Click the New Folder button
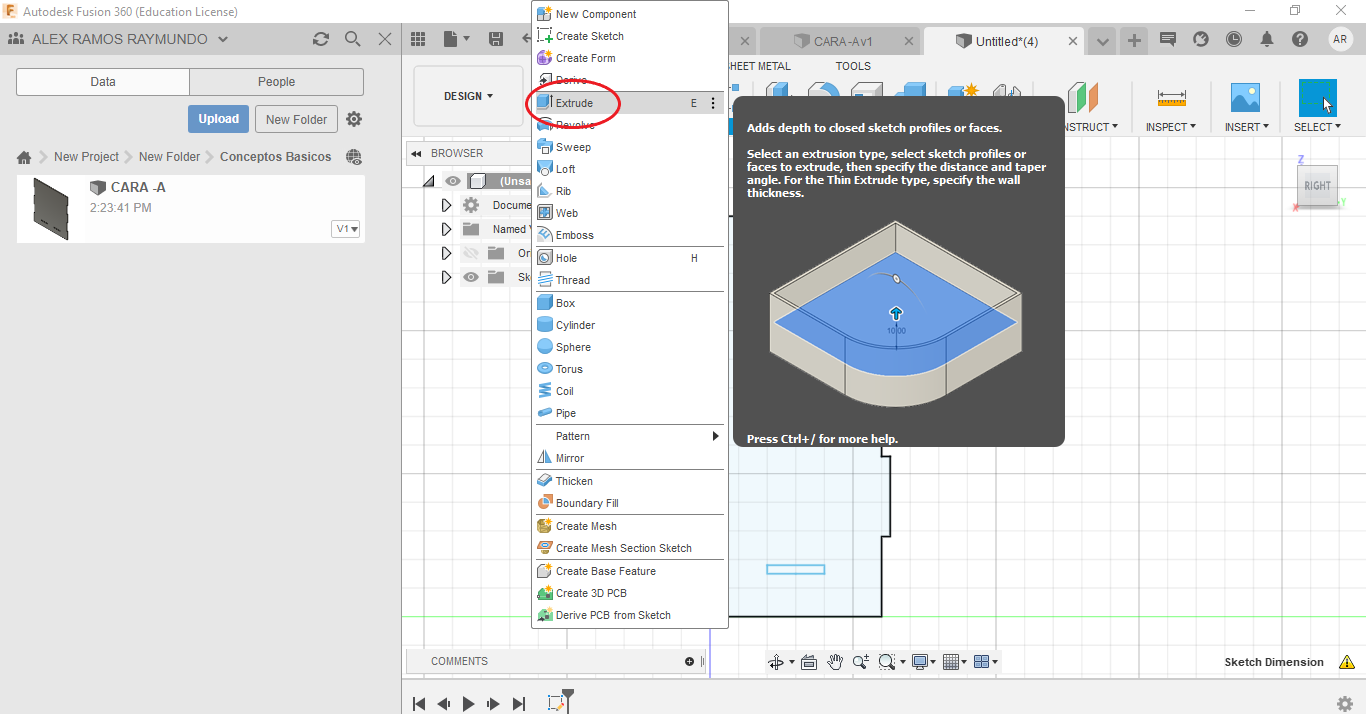The height and width of the screenshot is (714, 1366). [297, 119]
